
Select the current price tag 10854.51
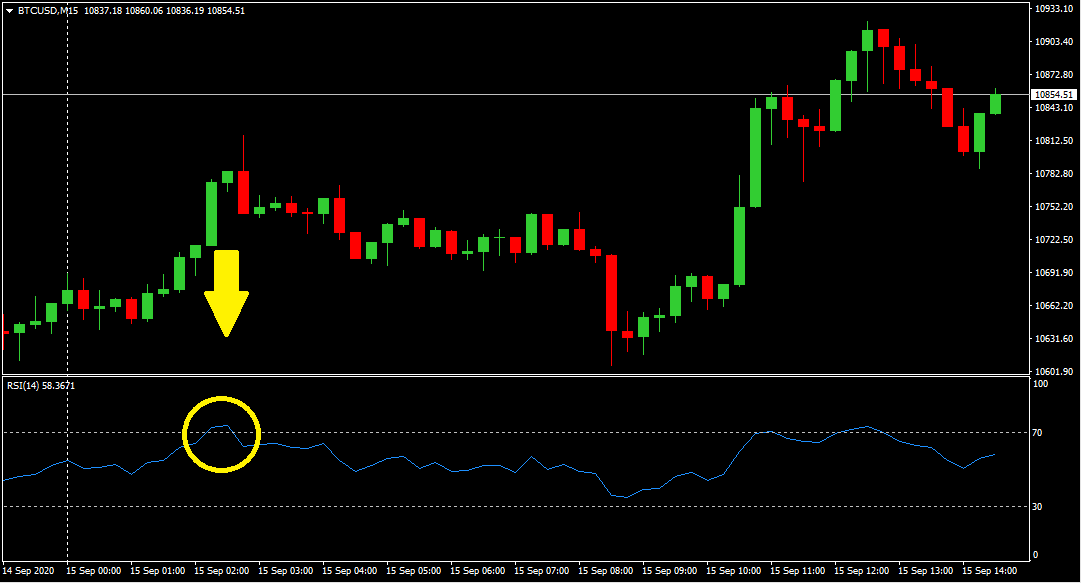pyautogui.click(x=1054, y=95)
